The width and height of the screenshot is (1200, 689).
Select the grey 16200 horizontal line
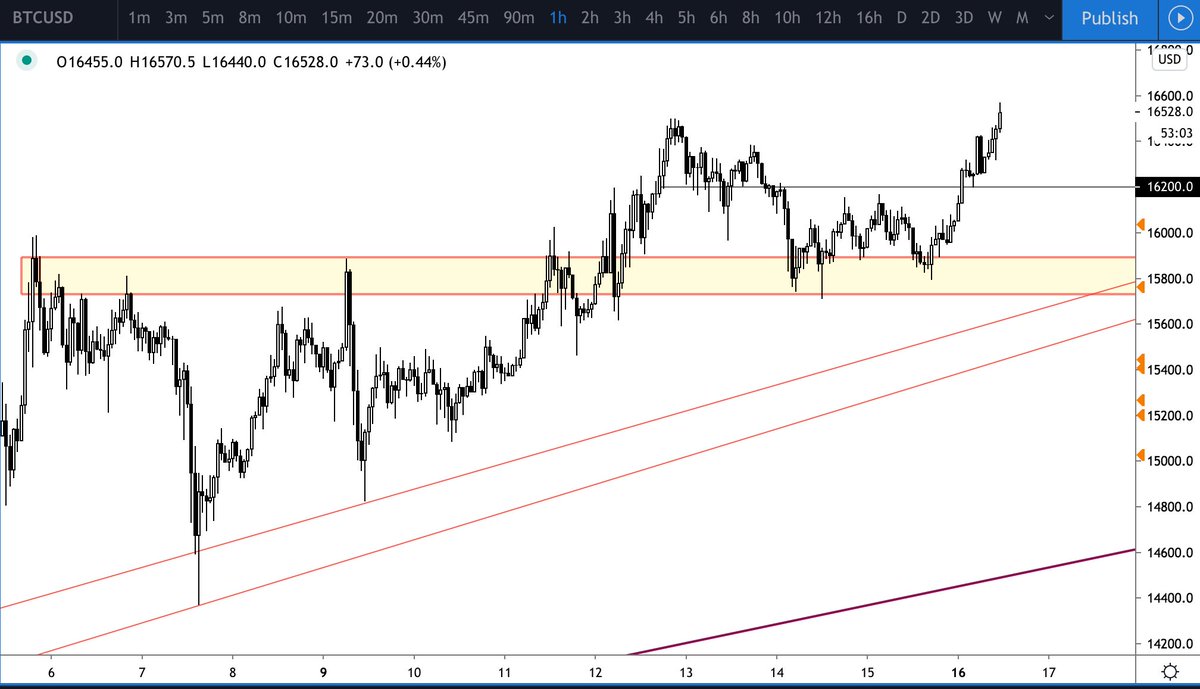900,187
